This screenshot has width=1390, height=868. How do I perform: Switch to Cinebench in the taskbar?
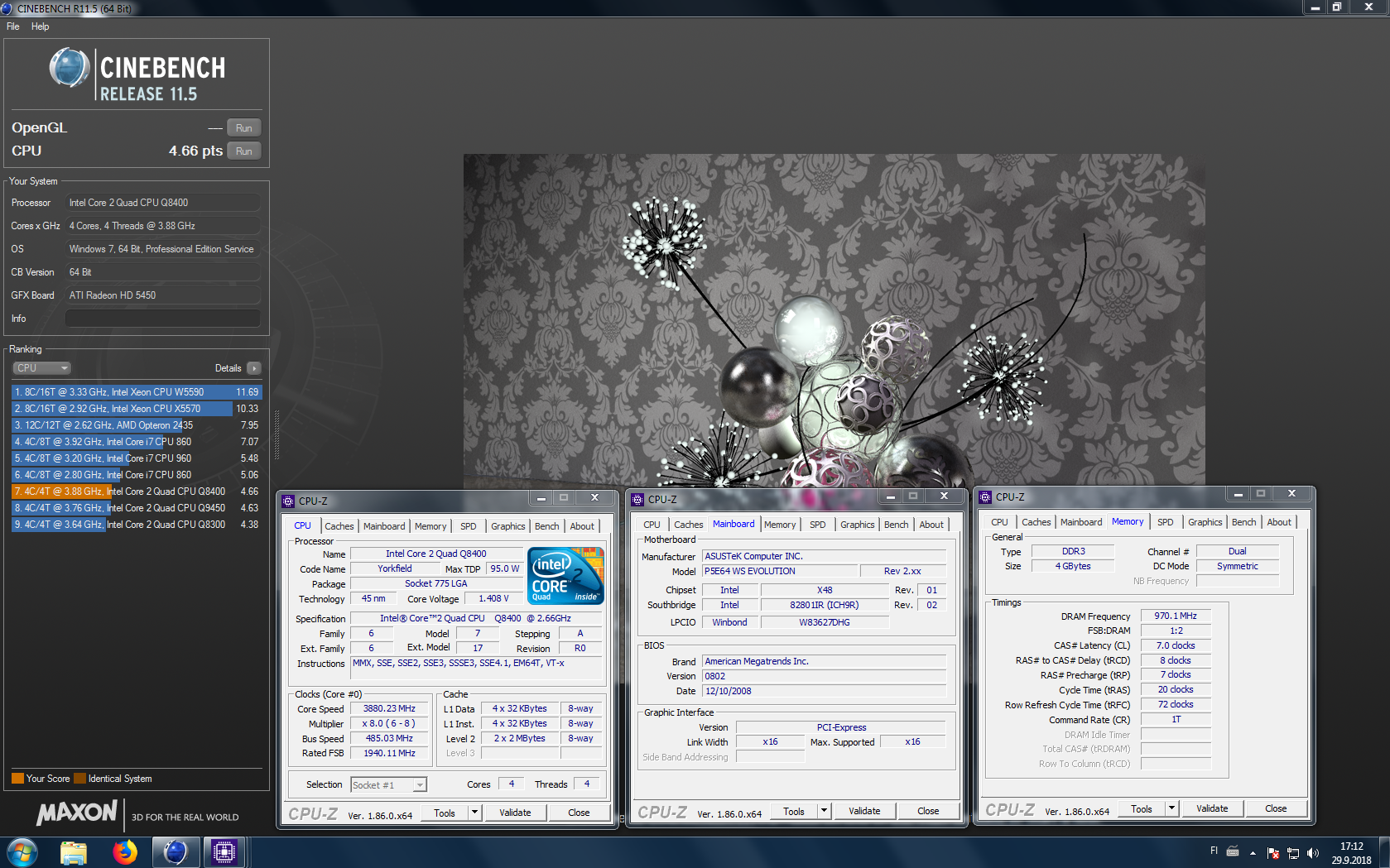pyautogui.click(x=176, y=852)
